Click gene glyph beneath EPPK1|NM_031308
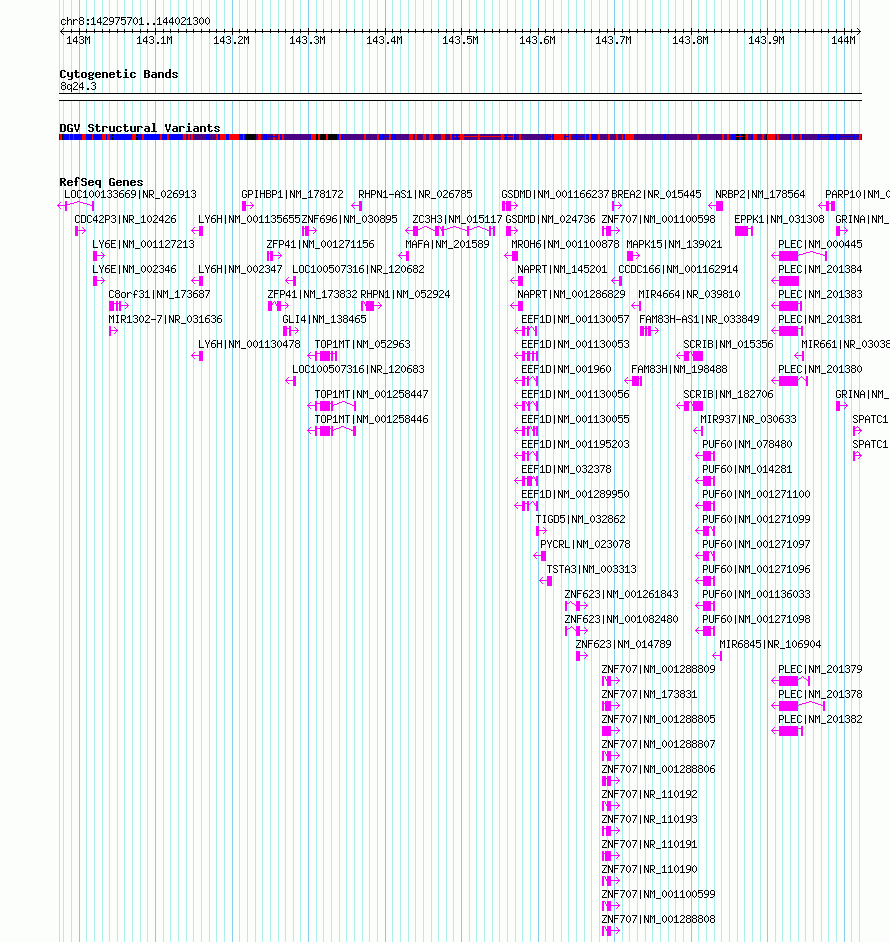The height and width of the screenshot is (942, 890). click(x=744, y=231)
